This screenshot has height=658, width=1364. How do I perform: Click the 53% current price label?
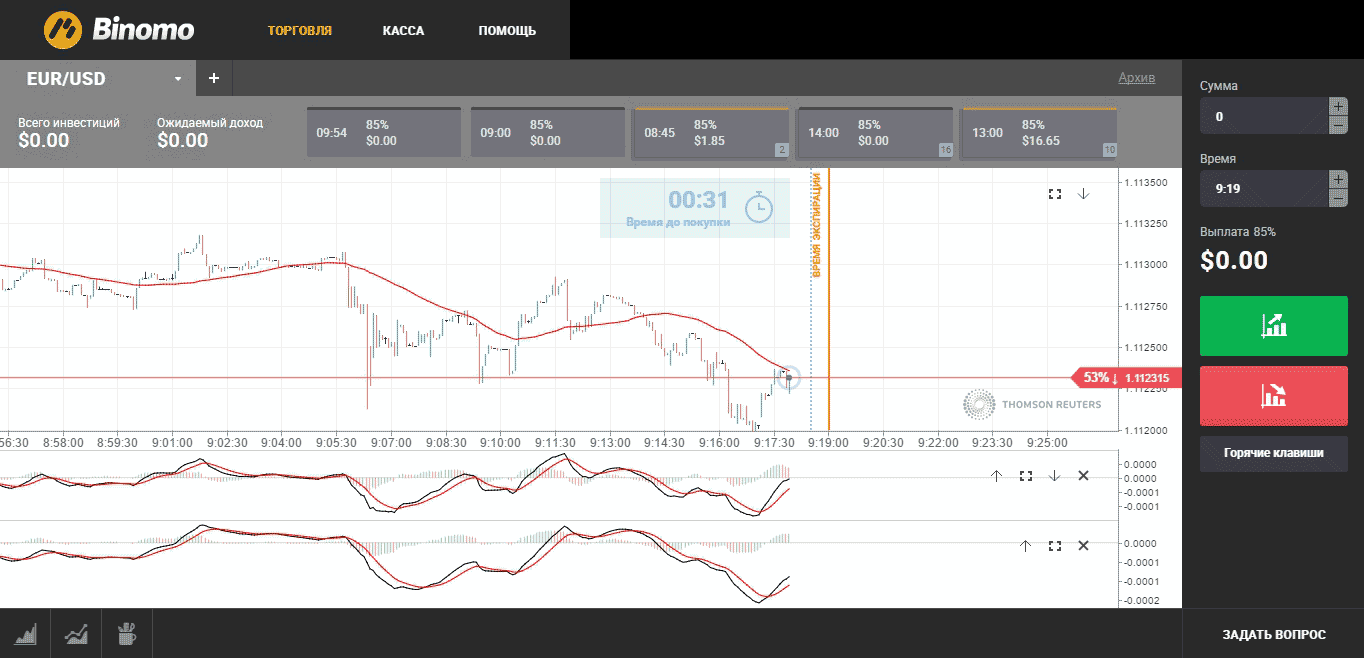coord(1124,378)
